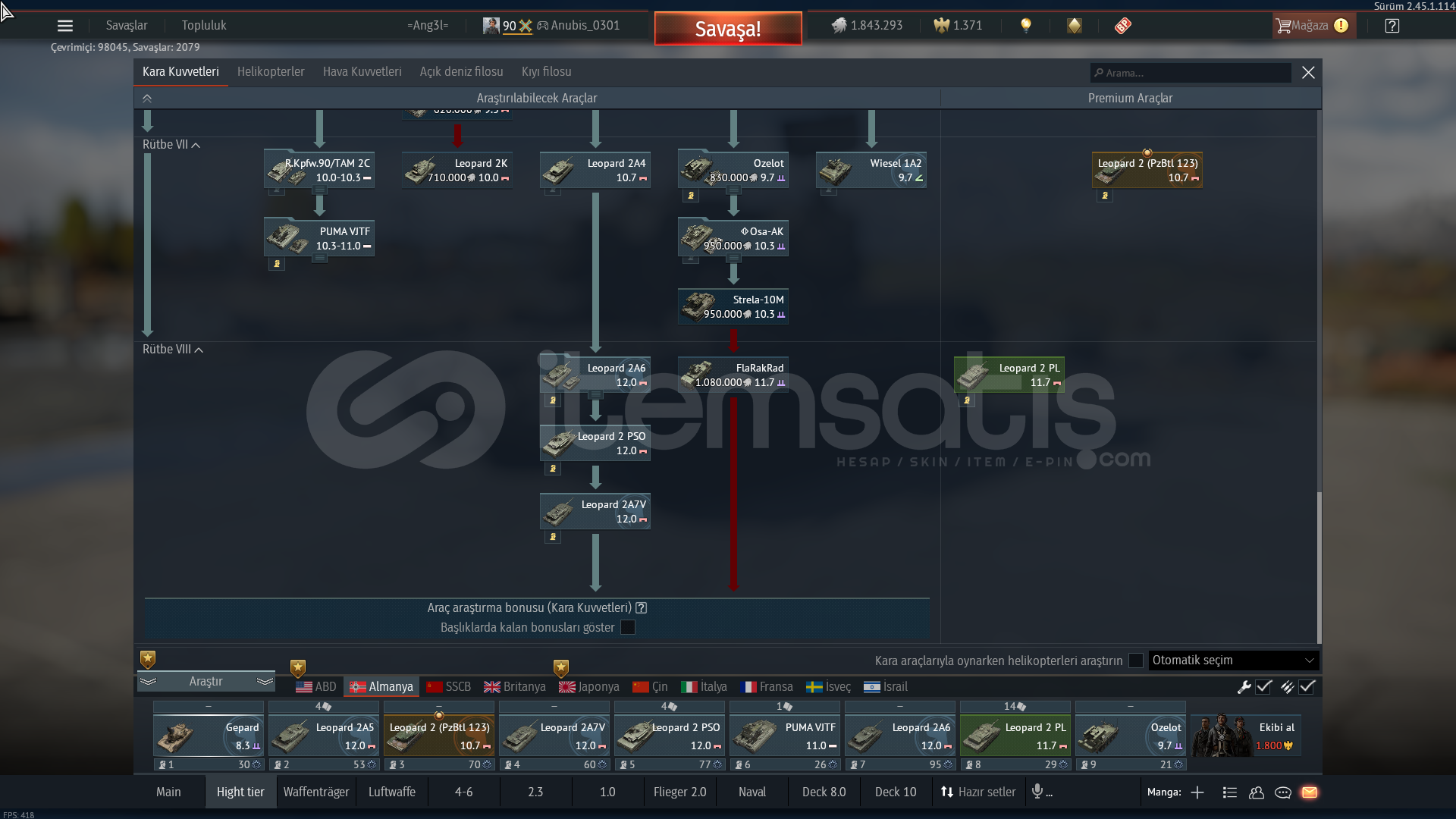Open the chat bubble icon
The width and height of the screenshot is (1456, 819).
point(1283,792)
